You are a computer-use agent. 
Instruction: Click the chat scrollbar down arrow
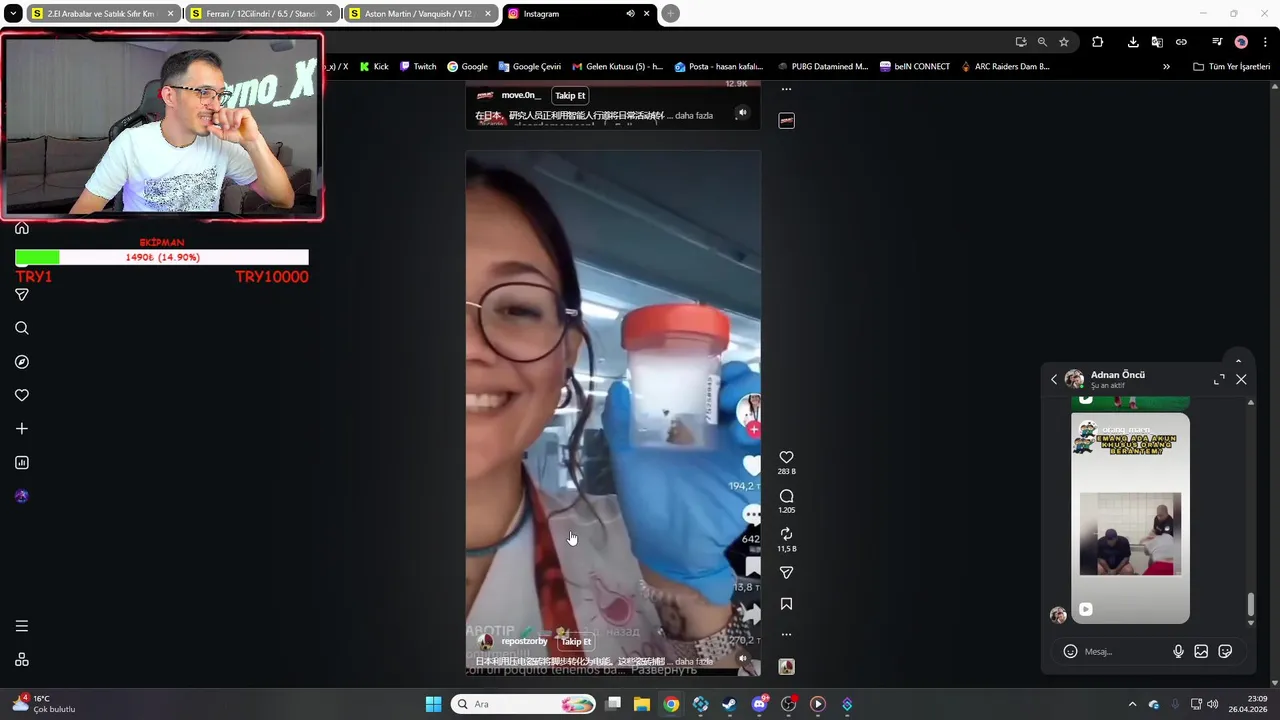coord(1250,623)
